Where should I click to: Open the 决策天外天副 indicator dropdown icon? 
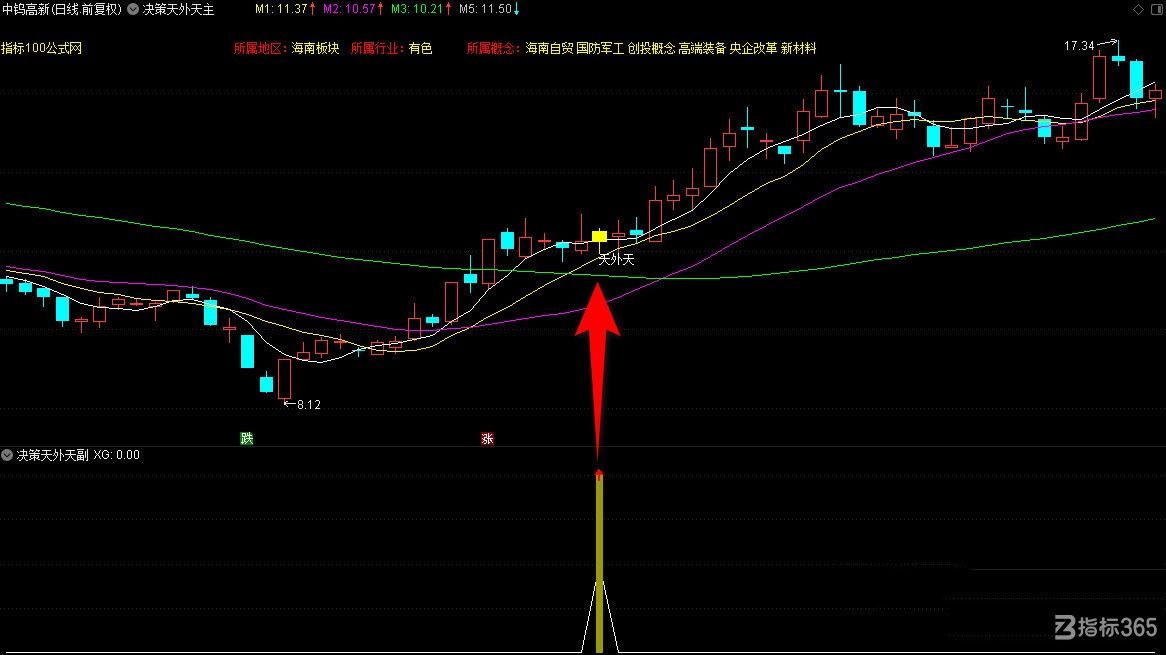(x=7, y=455)
